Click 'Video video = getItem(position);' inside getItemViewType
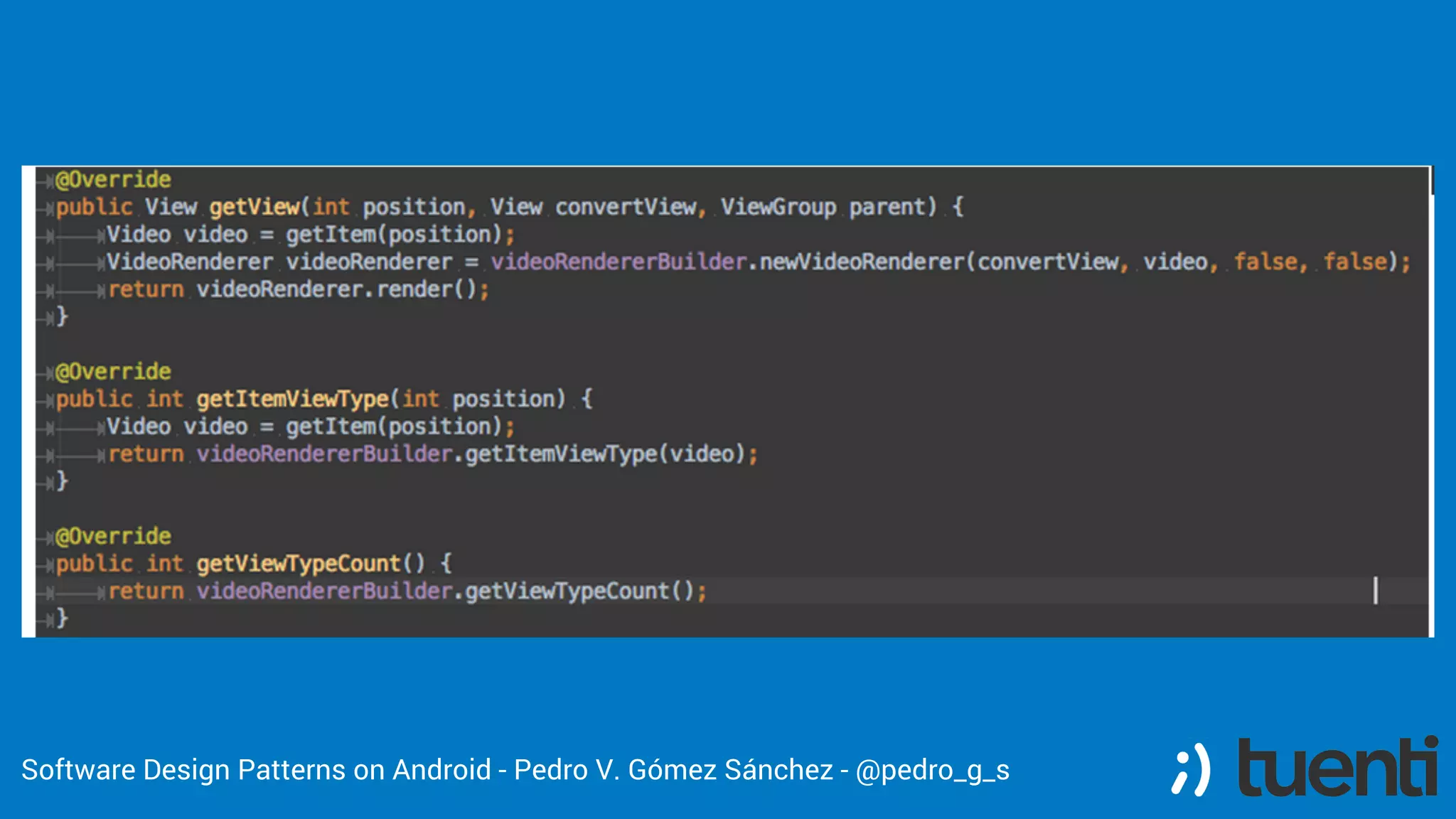Screen dimensions: 1456x819 click(311, 427)
